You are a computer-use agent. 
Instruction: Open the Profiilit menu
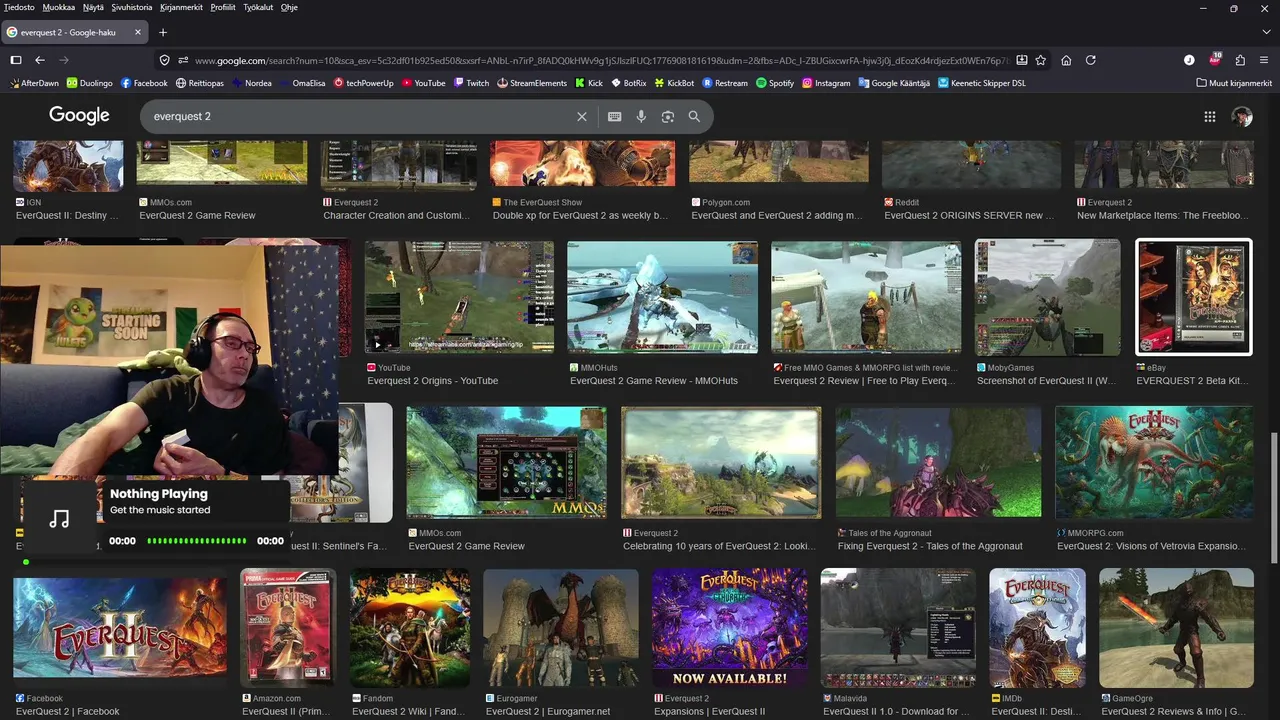(223, 7)
